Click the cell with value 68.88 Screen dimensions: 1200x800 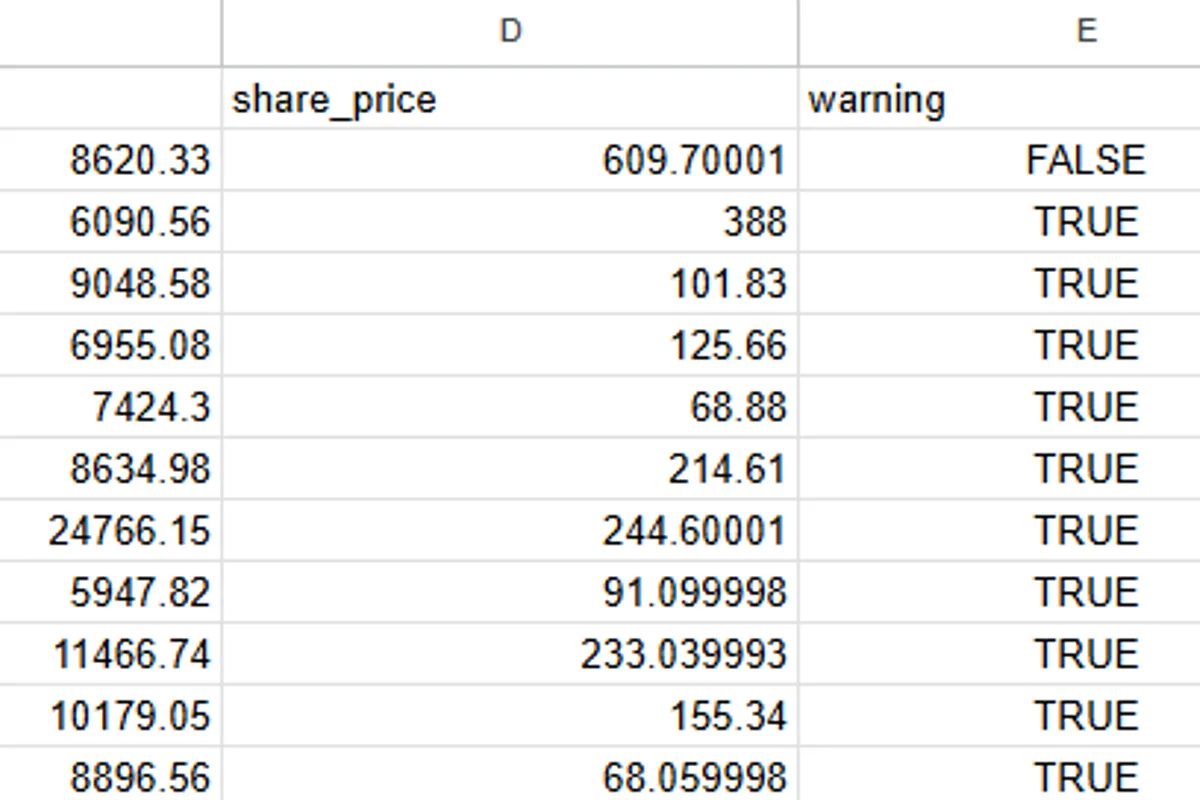coord(510,407)
